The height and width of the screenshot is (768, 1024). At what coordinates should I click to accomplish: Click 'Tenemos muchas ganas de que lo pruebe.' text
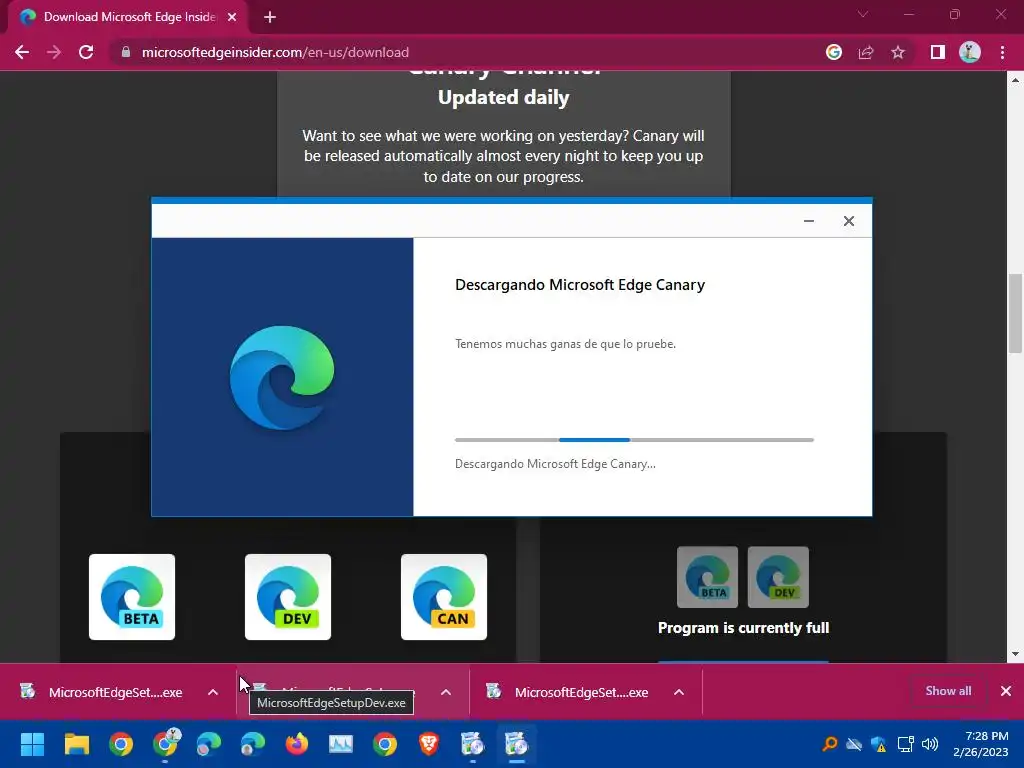[566, 344]
